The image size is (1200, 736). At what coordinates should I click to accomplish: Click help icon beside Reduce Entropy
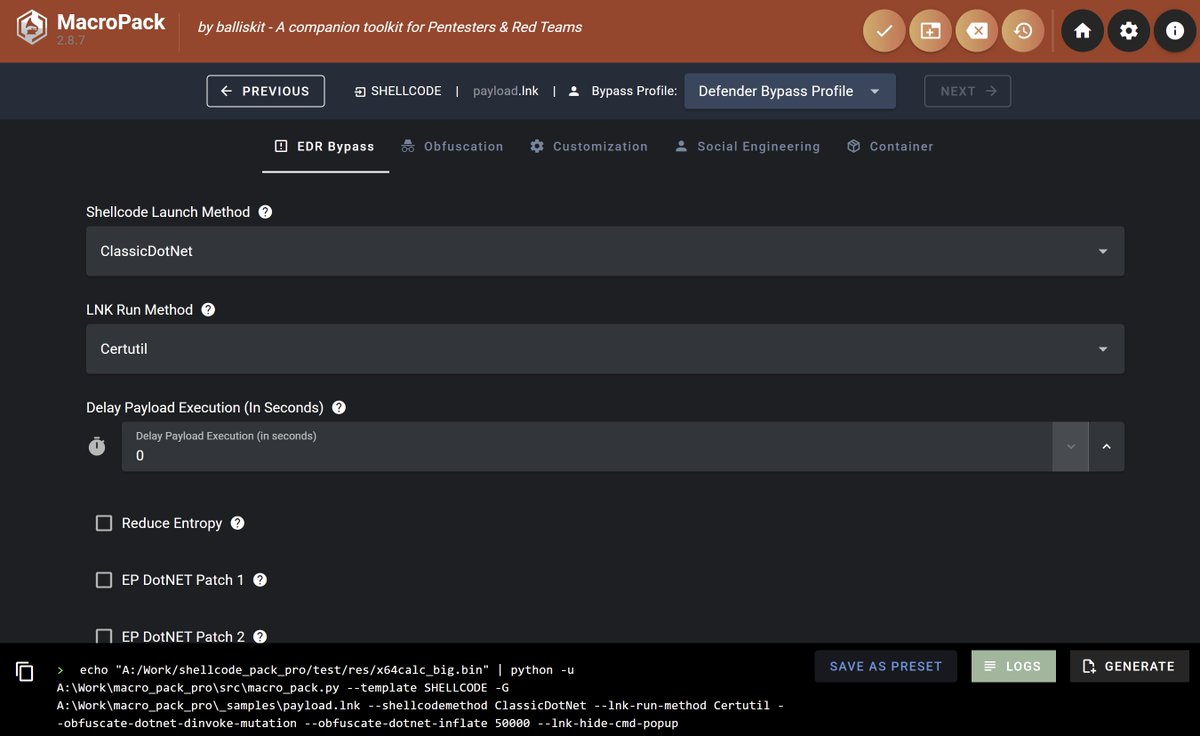tap(237, 523)
